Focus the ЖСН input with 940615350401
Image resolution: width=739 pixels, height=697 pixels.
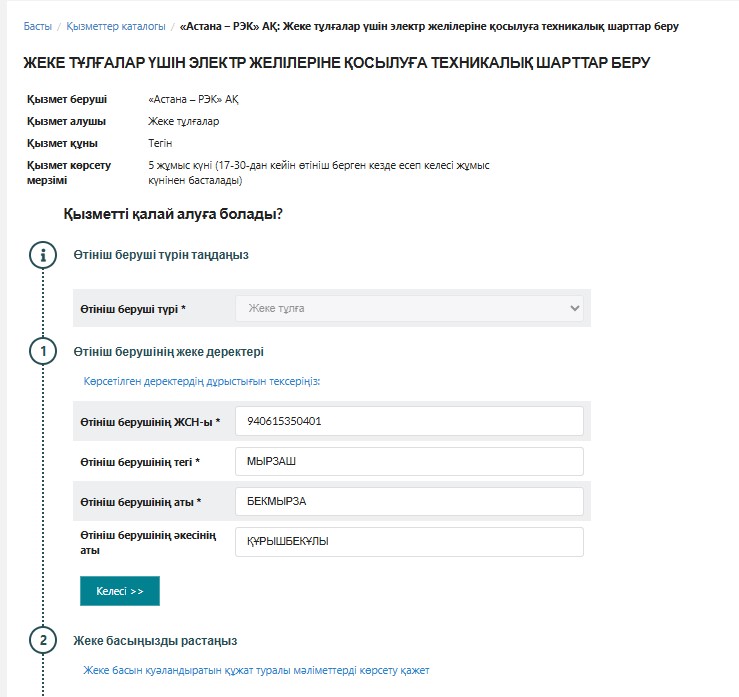click(x=409, y=421)
